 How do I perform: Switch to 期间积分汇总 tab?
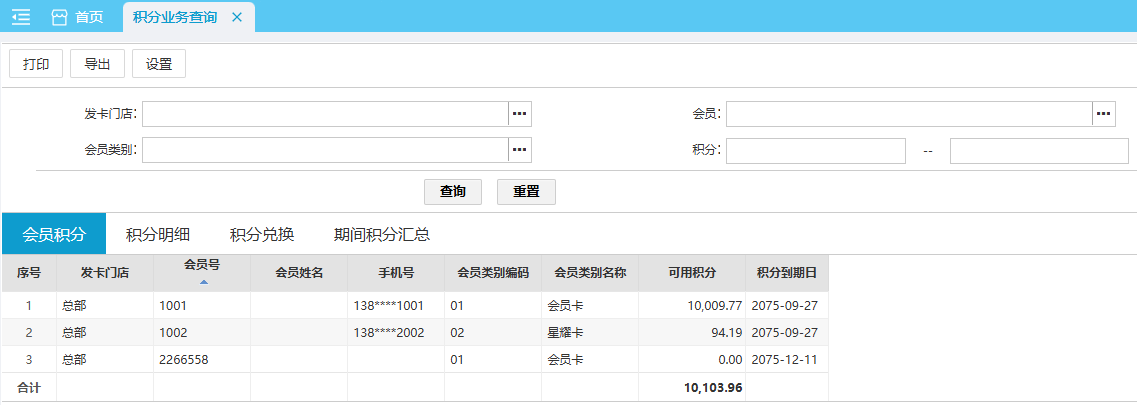[x=382, y=234]
